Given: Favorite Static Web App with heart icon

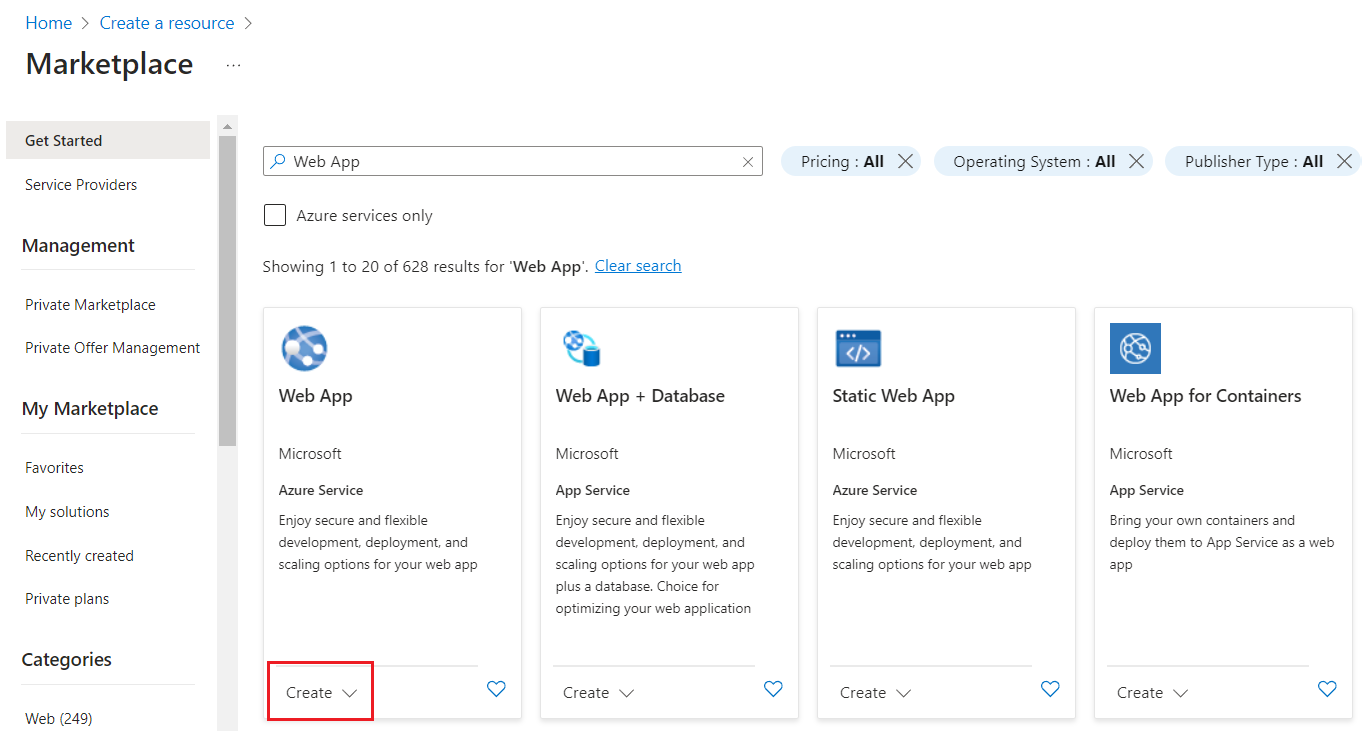Looking at the screenshot, I should coord(1050,689).
